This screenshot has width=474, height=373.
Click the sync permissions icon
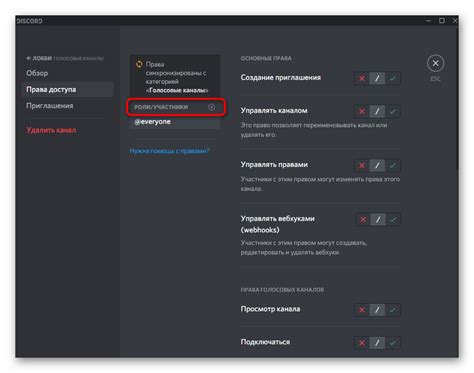[x=139, y=64]
